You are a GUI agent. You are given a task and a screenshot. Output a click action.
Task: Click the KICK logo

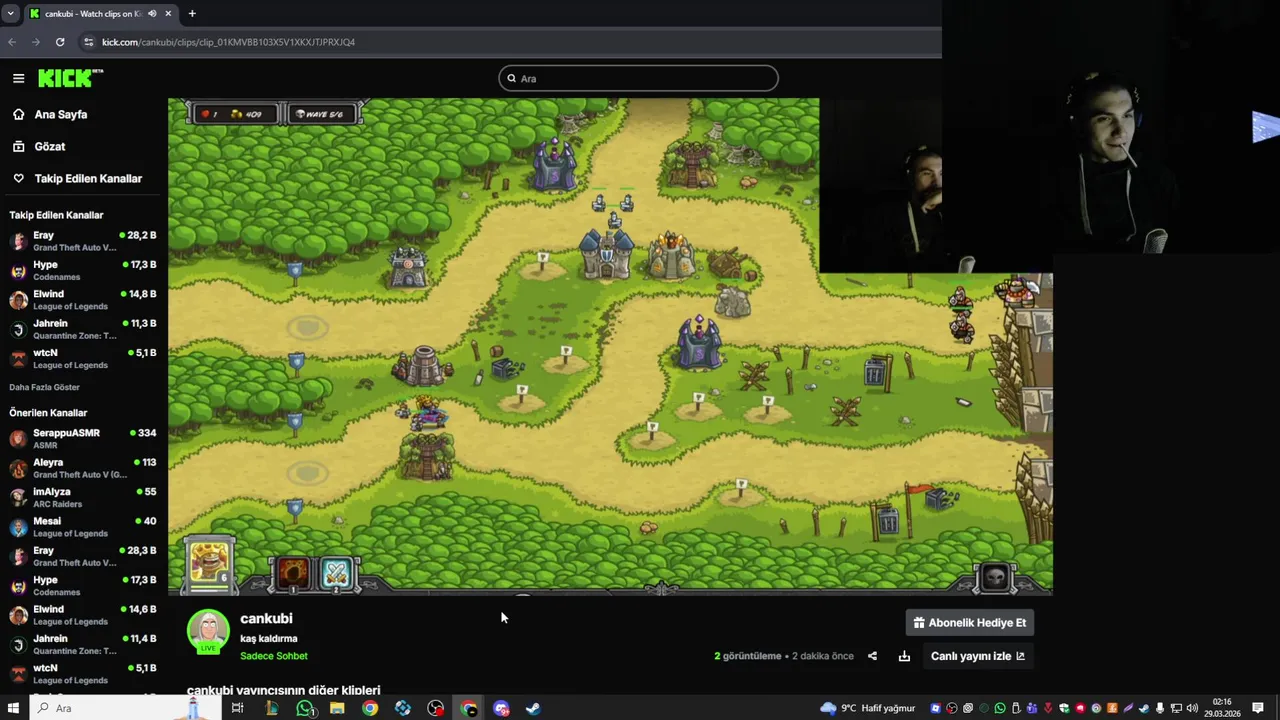[x=70, y=78]
